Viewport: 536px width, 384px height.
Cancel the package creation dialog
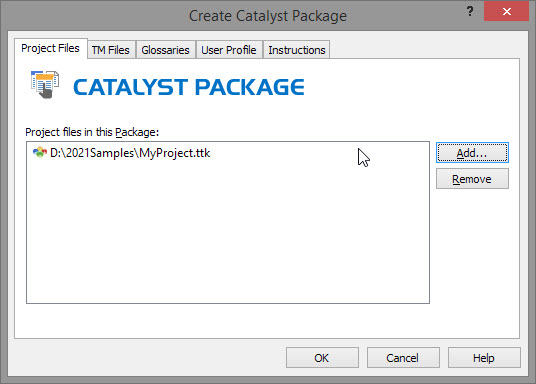403,358
